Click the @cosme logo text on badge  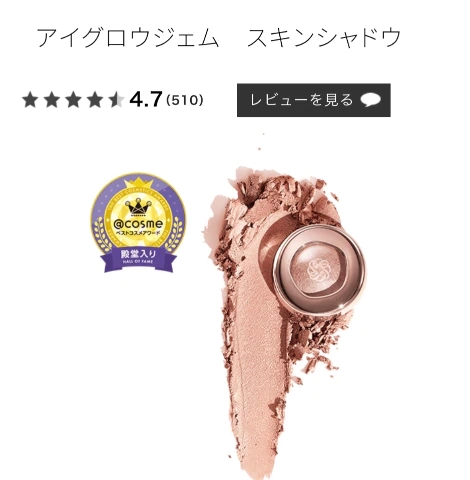pyautogui.click(x=138, y=224)
